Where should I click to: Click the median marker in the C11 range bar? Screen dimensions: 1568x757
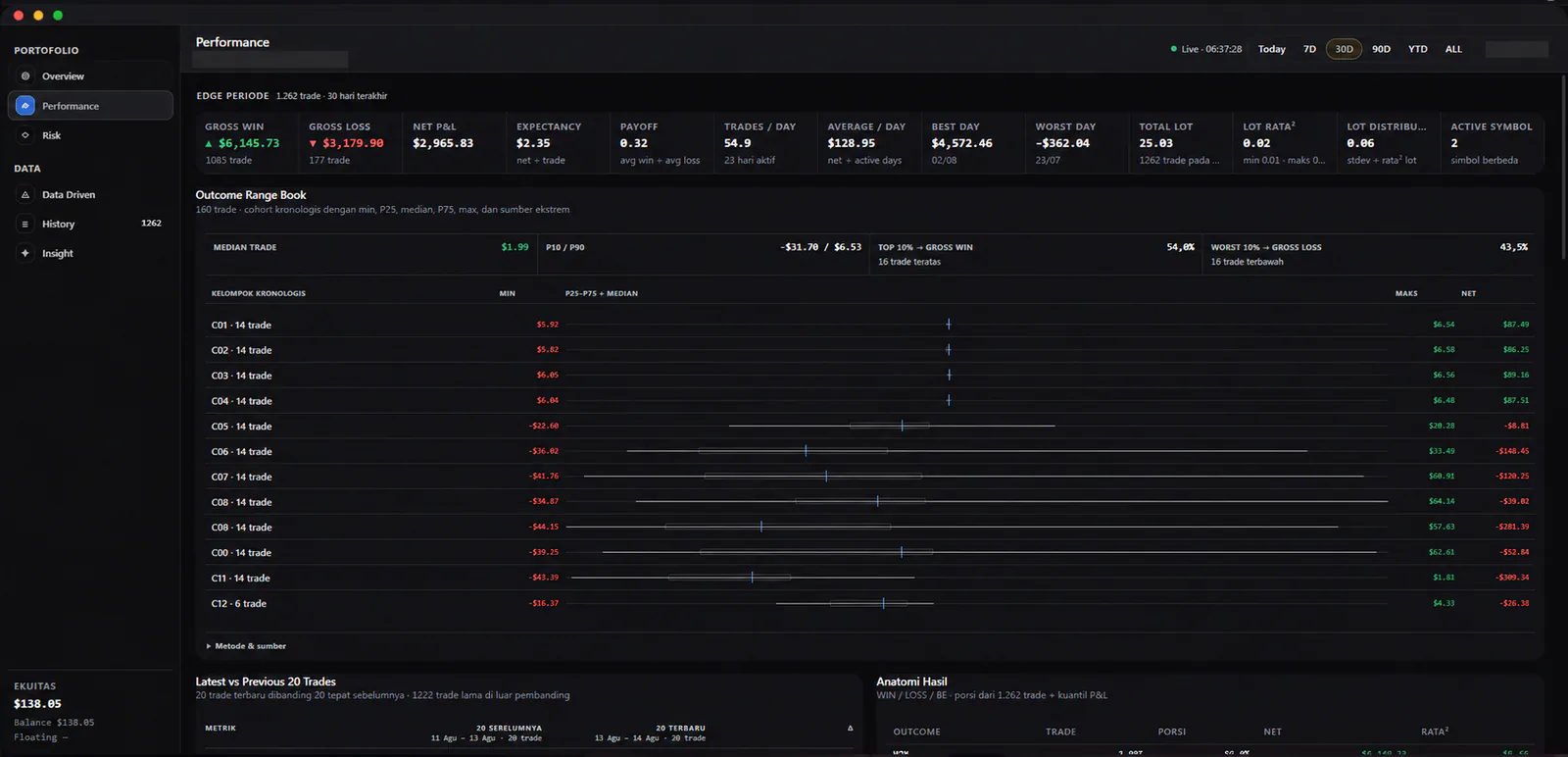(752, 578)
